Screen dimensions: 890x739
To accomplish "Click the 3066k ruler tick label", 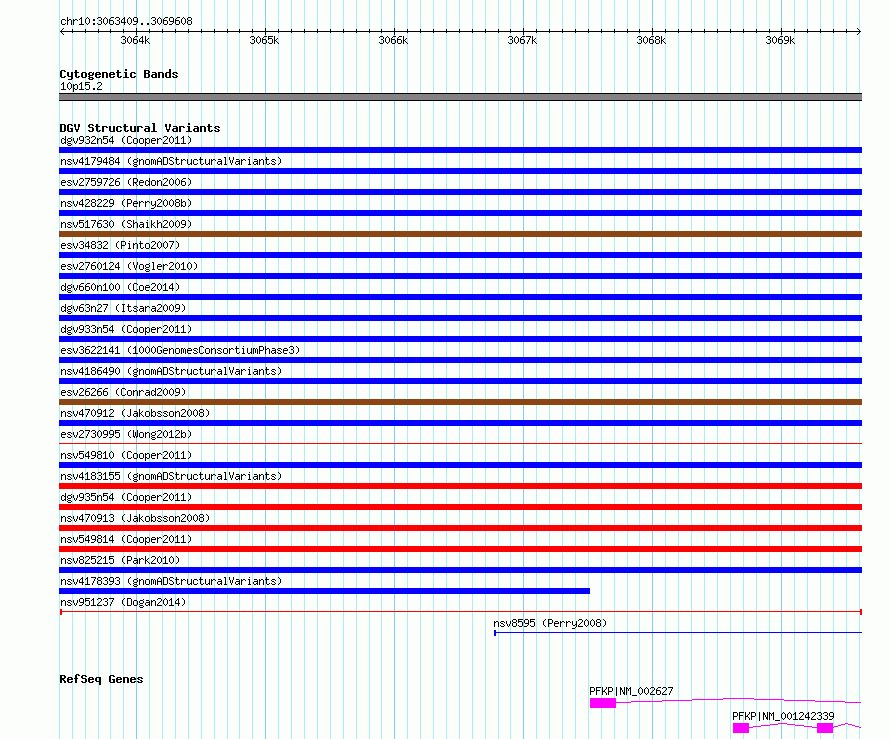I will 393,40.
